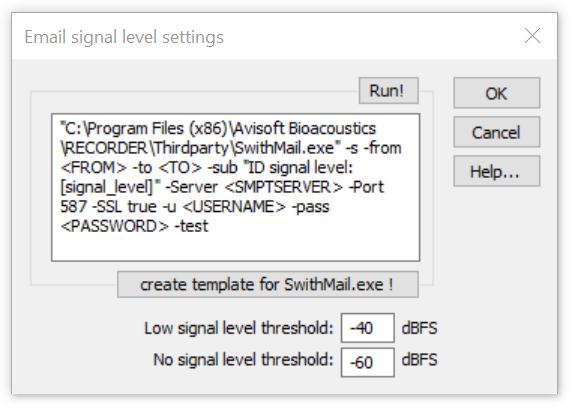Click the SwithMail.exe path in the command
Viewport: 572px width, 412px height.
click(283, 148)
